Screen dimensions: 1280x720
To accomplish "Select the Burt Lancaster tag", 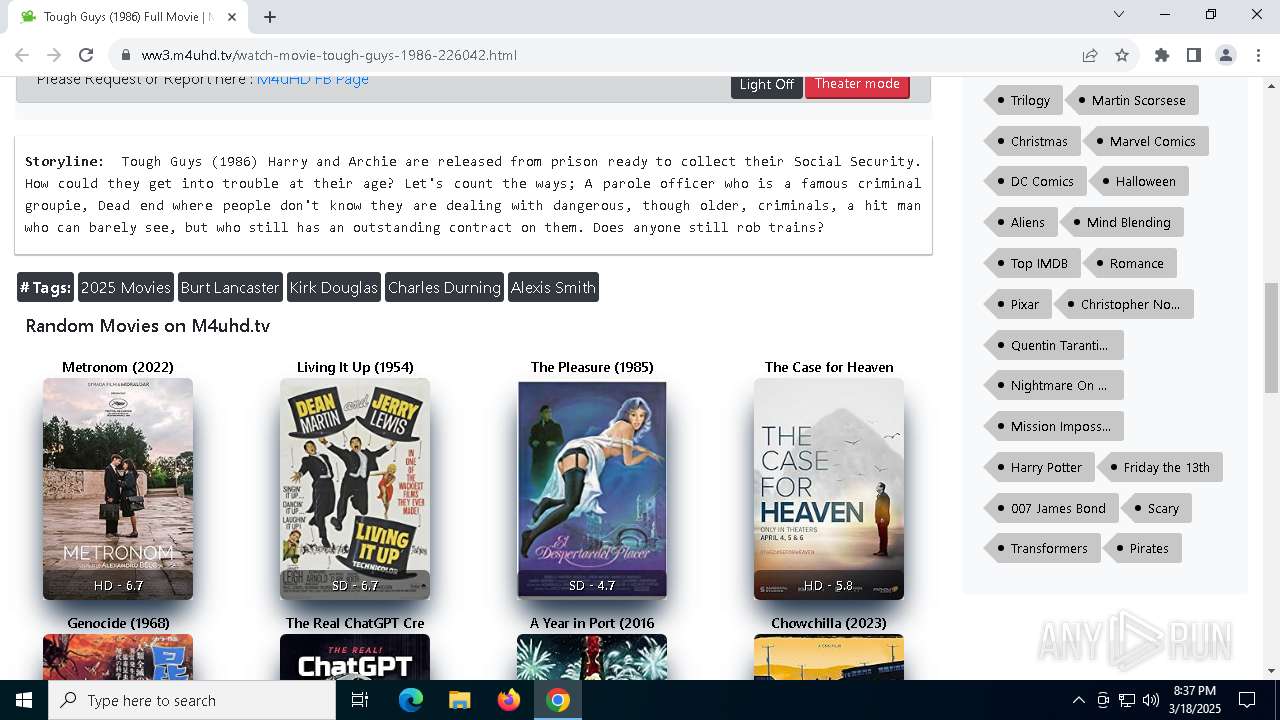I will (230, 287).
